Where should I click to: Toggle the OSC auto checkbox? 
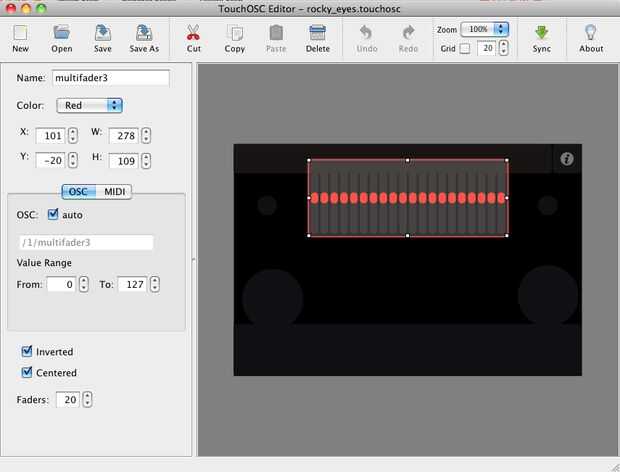(x=53, y=214)
